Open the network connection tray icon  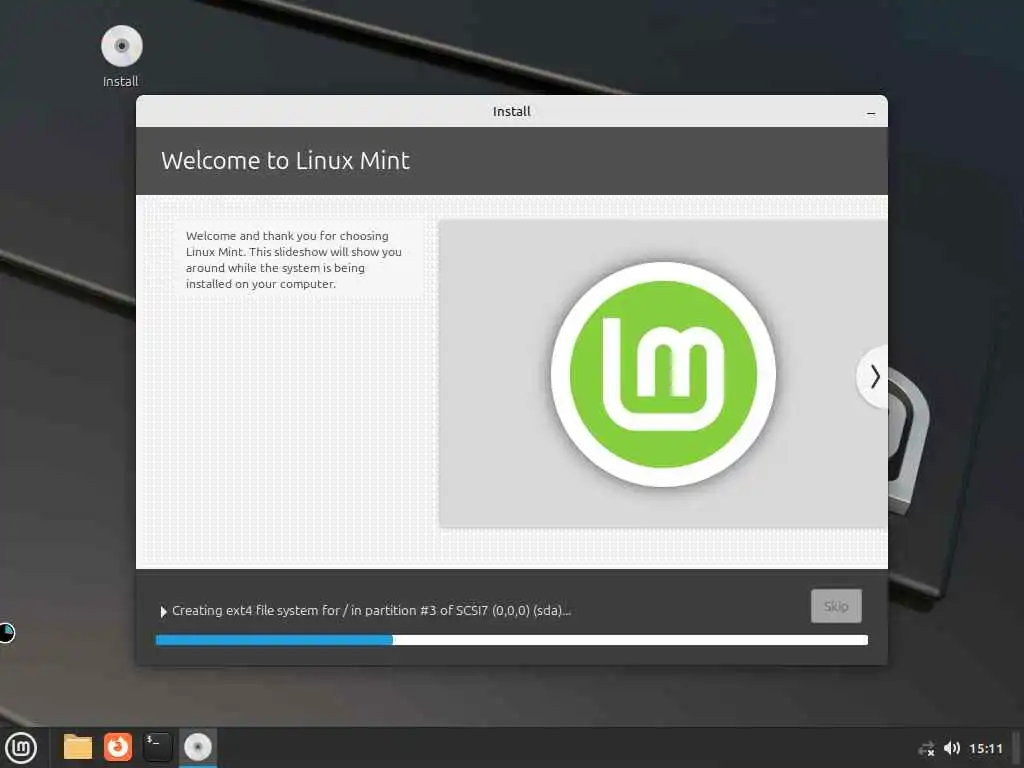926,748
